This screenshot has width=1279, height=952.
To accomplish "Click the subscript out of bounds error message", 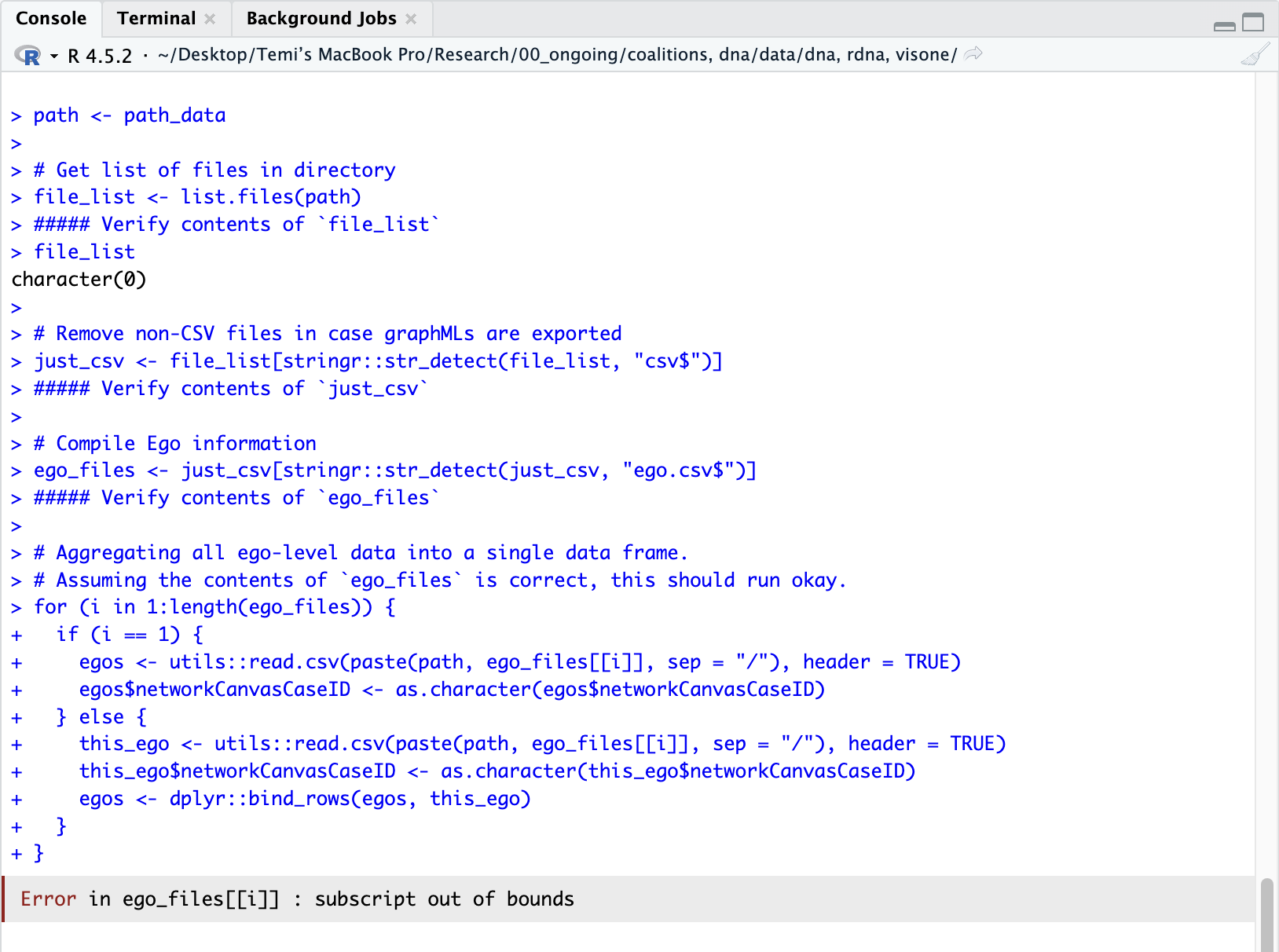I will click(444, 899).
